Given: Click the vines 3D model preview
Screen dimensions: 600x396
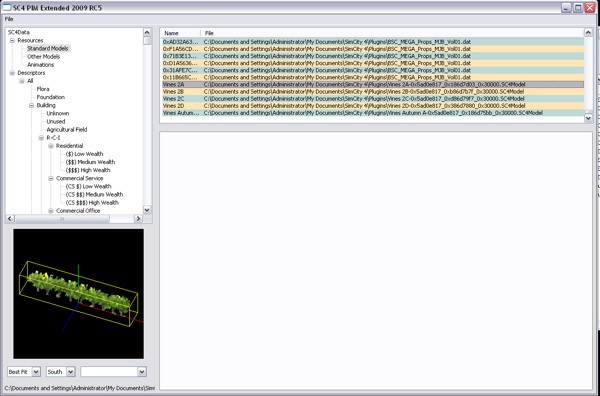Looking at the screenshot, I should (78, 293).
